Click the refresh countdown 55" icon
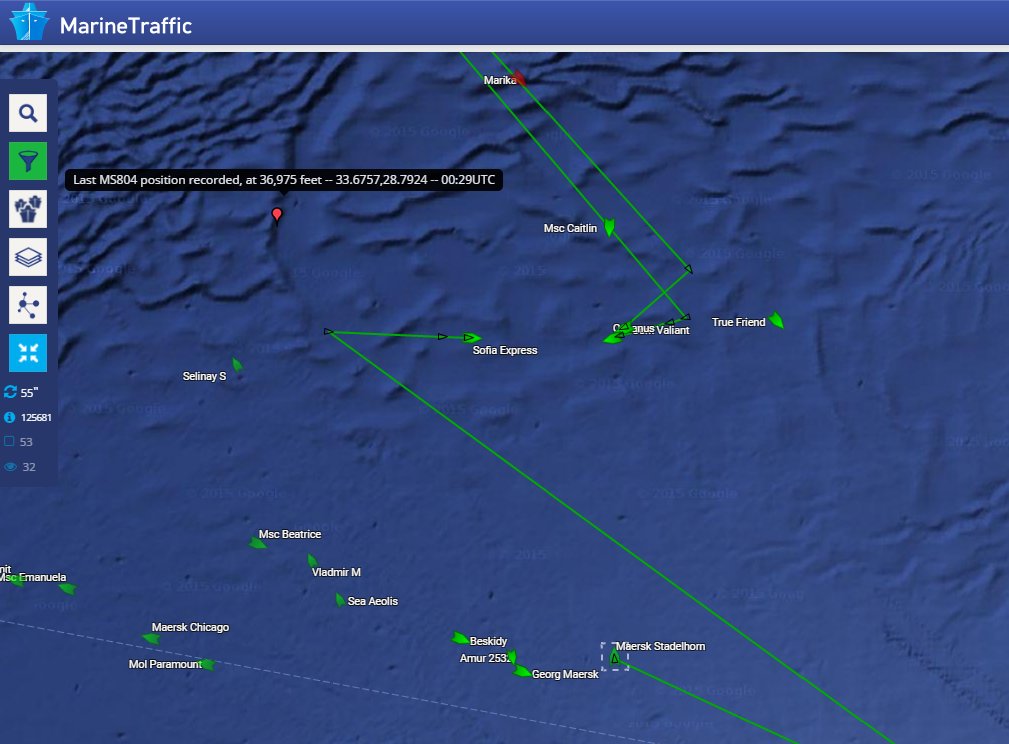The width and height of the screenshot is (1009, 744). click(x=10, y=392)
